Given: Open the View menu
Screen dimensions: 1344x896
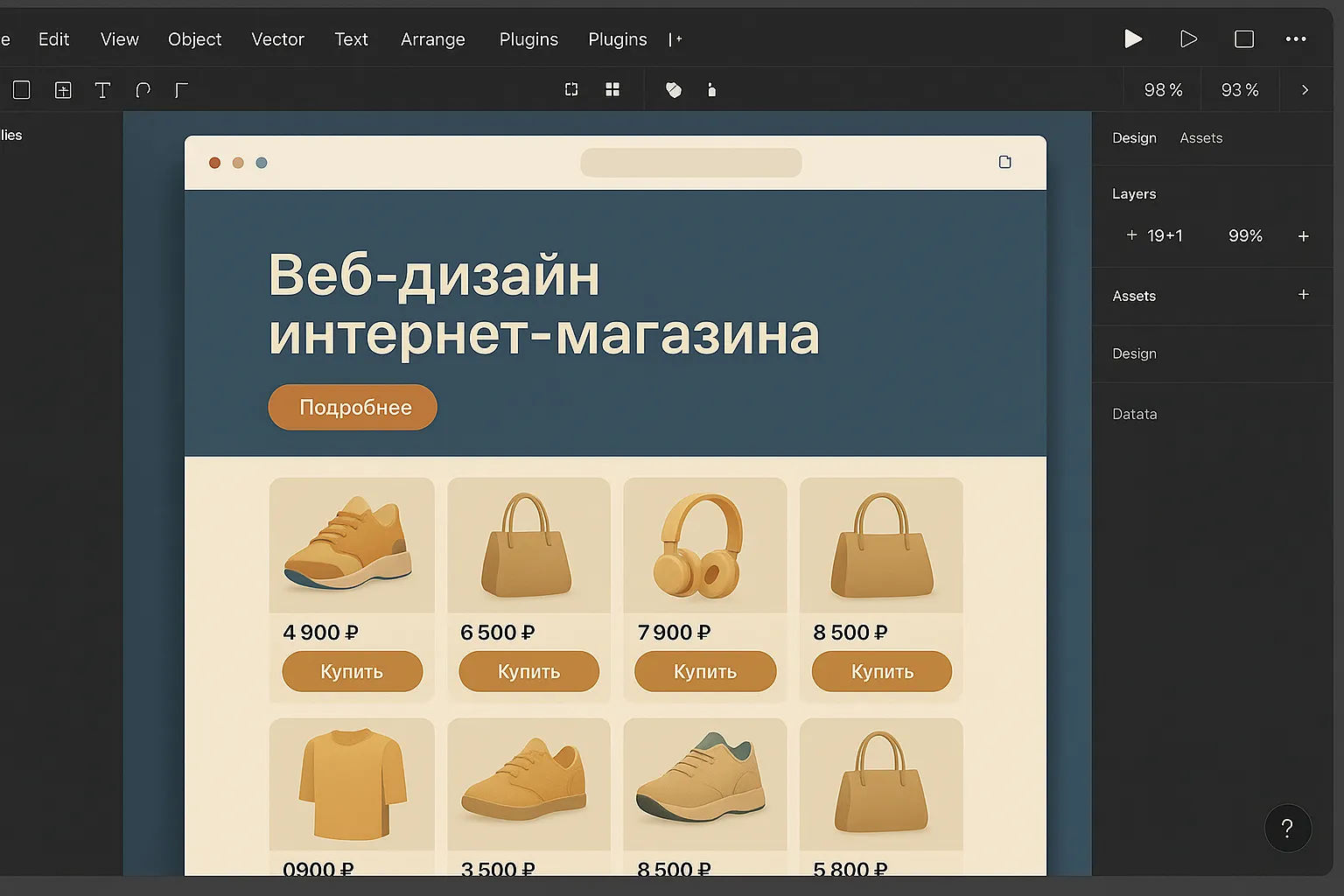Looking at the screenshot, I should click(119, 39).
